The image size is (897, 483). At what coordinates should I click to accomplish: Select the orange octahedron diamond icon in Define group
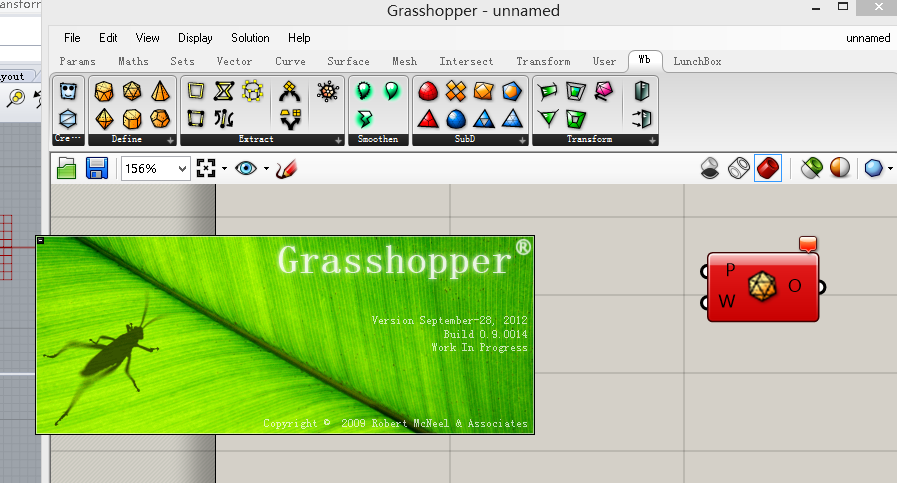click(x=104, y=119)
